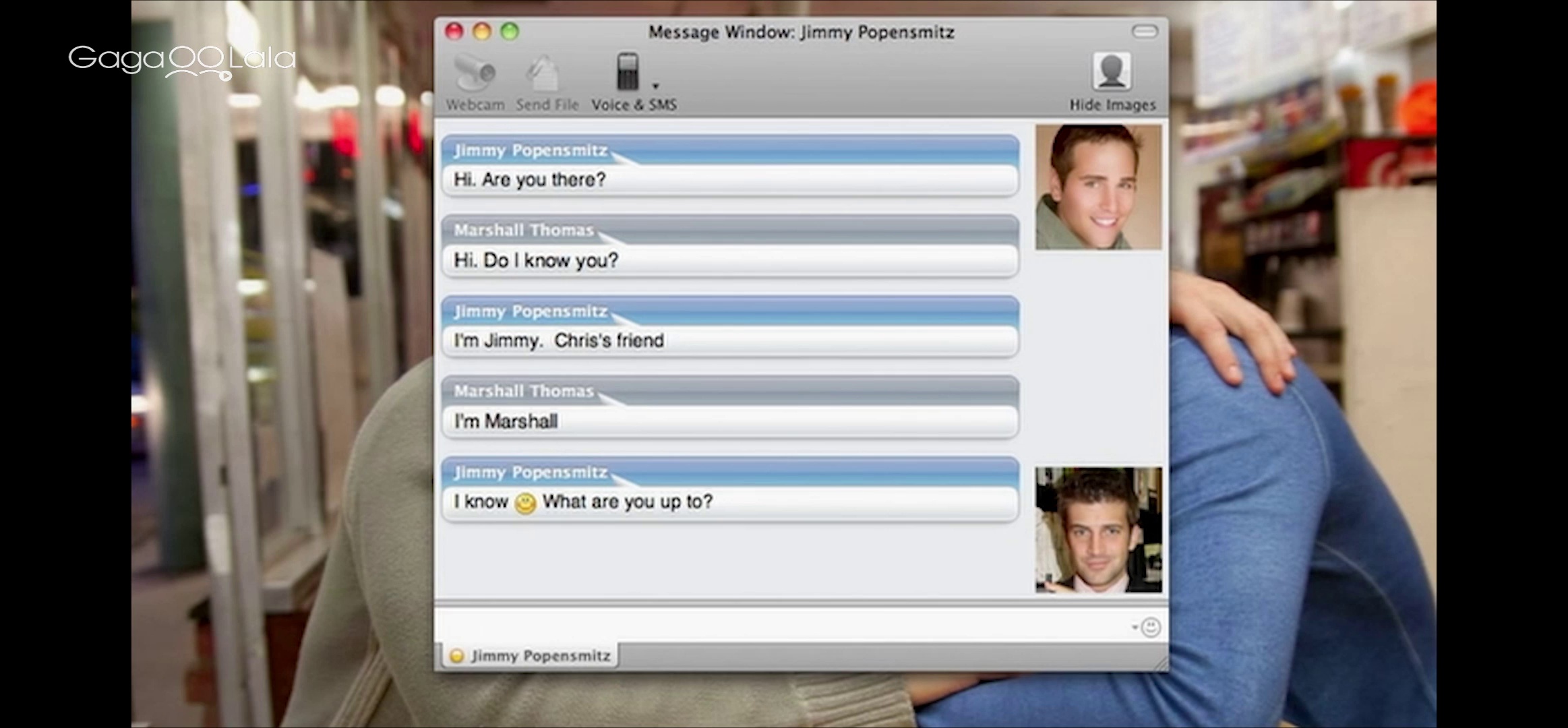Click in the message input field

pyautogui.click(x=775, y=626)
